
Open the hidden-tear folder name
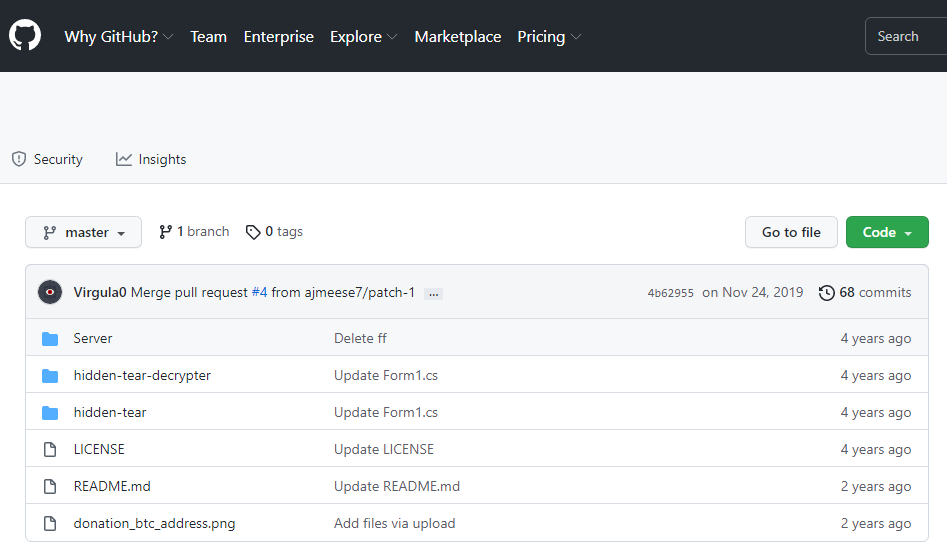pyautogui.click(x=110, y=412)
